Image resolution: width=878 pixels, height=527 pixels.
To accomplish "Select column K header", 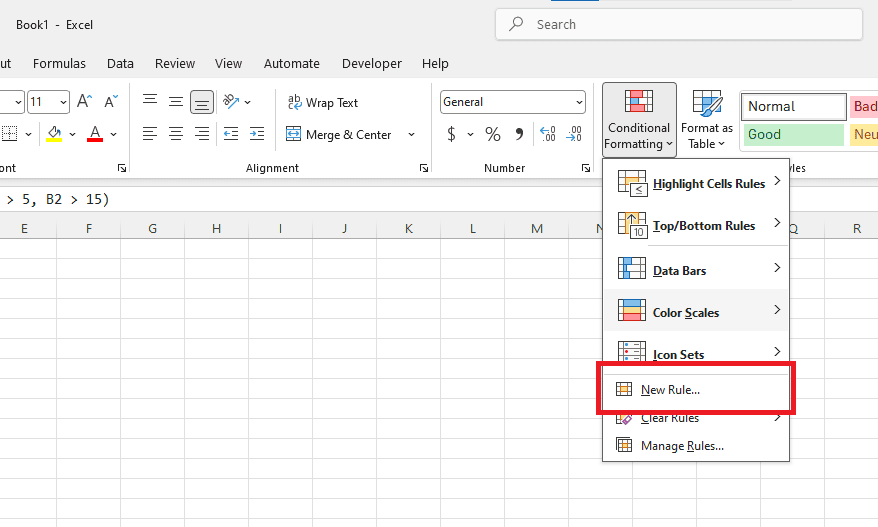I will pos(409,228).
